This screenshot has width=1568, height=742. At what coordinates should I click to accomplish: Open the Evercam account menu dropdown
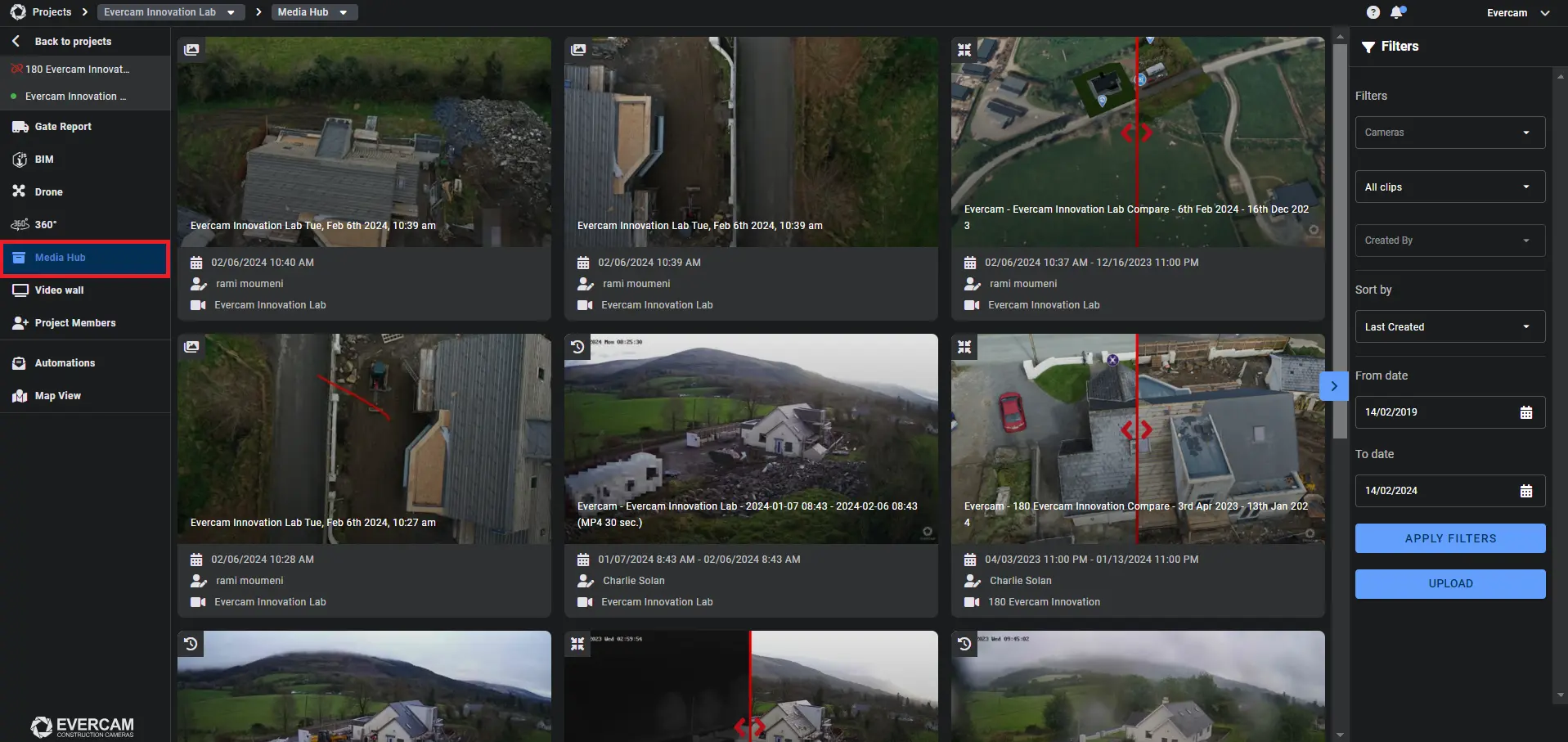tap(1518, 13)
